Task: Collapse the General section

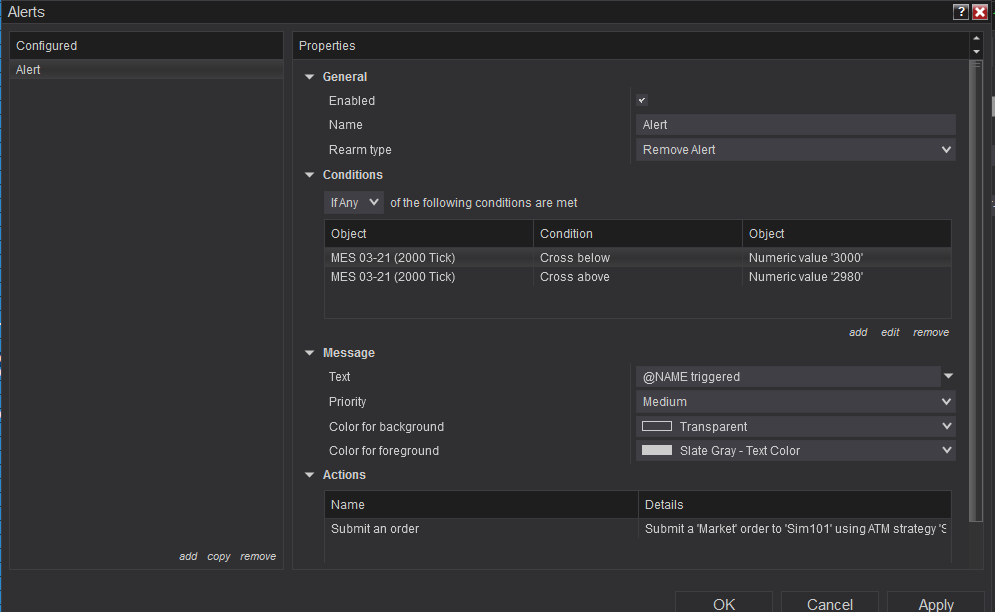Action: click(310, 77)
